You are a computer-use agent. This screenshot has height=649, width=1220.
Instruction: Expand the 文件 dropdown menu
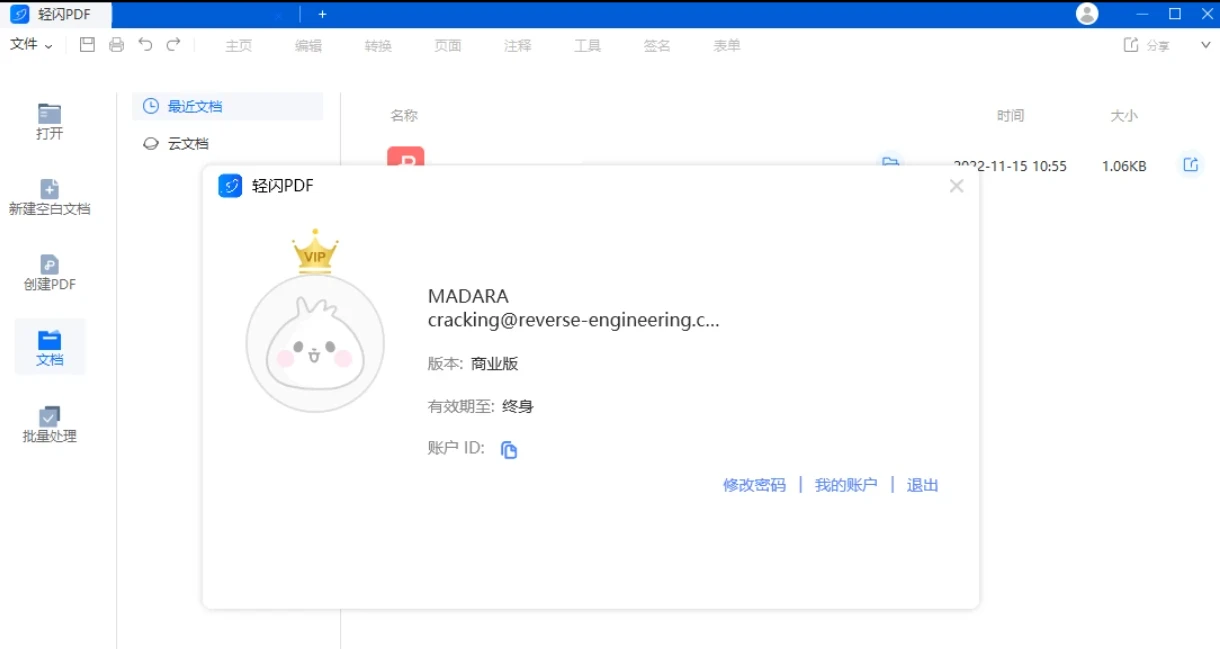click(31, 45)
